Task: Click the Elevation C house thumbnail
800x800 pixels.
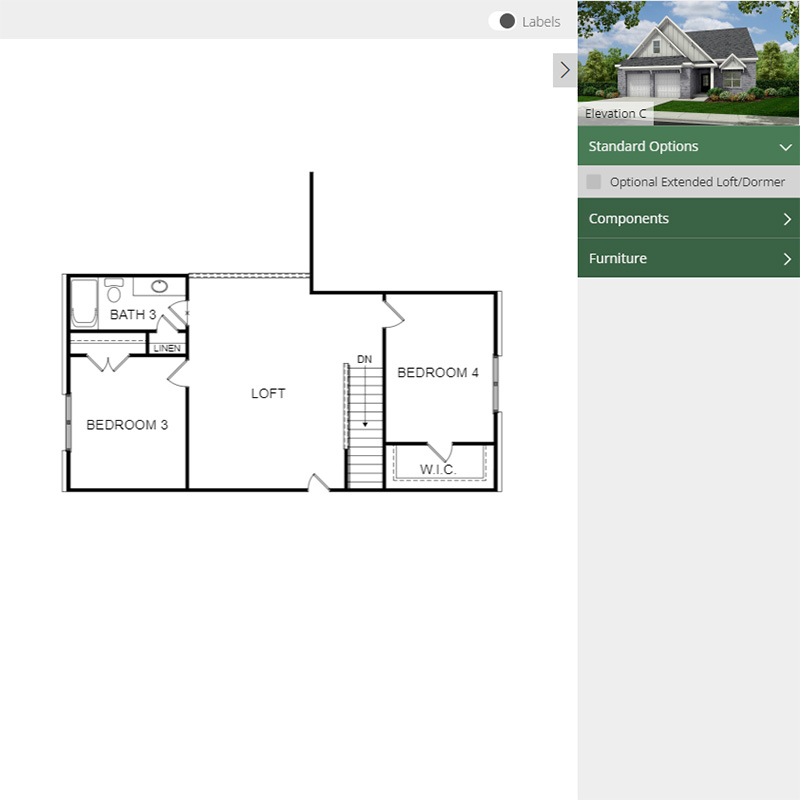Action: point(688,63)
